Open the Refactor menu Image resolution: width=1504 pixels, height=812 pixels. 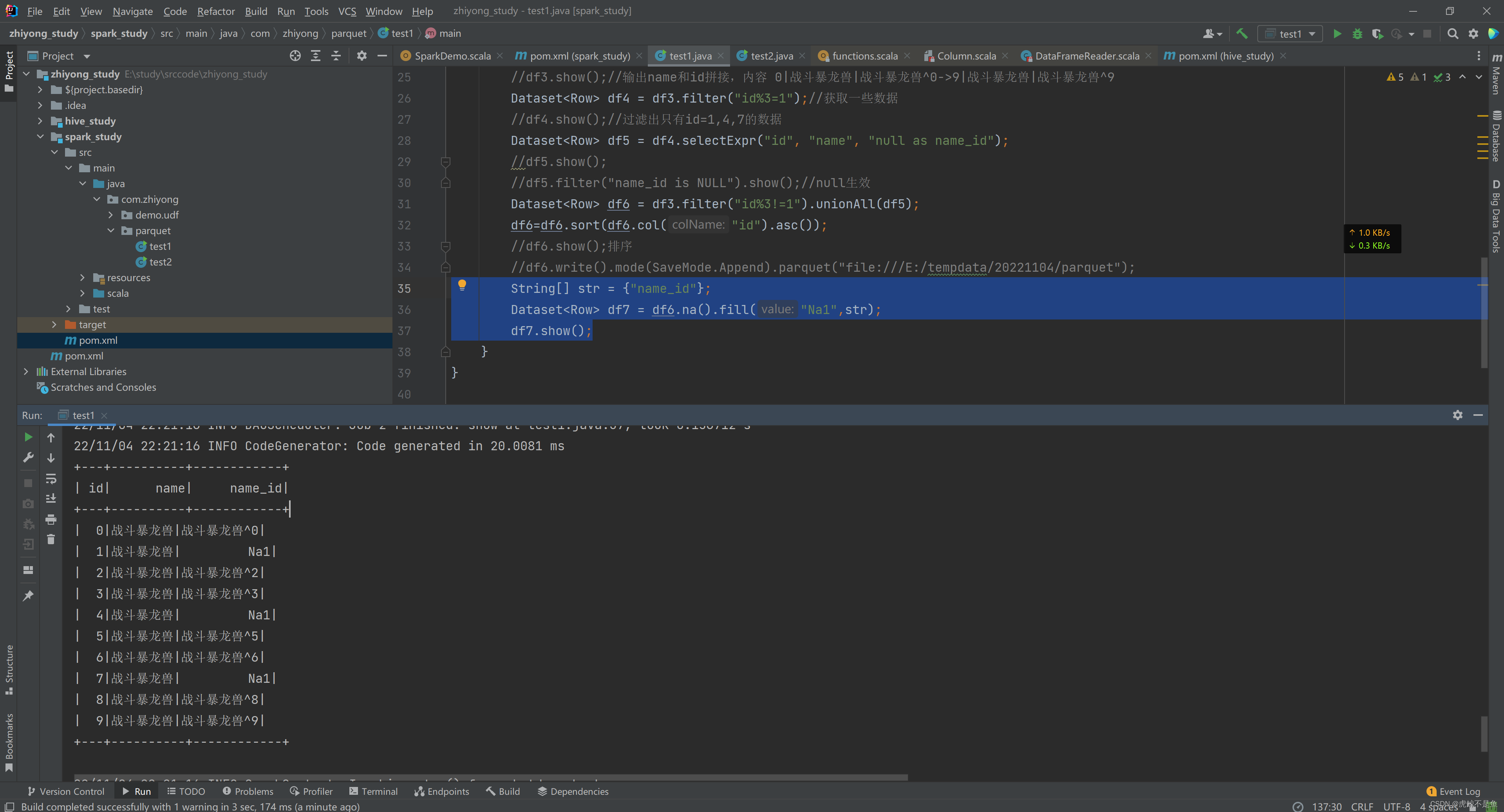coord(216,11)
